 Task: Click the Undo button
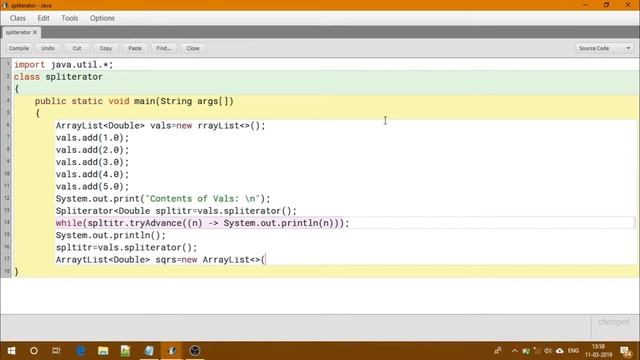(48, 48)
